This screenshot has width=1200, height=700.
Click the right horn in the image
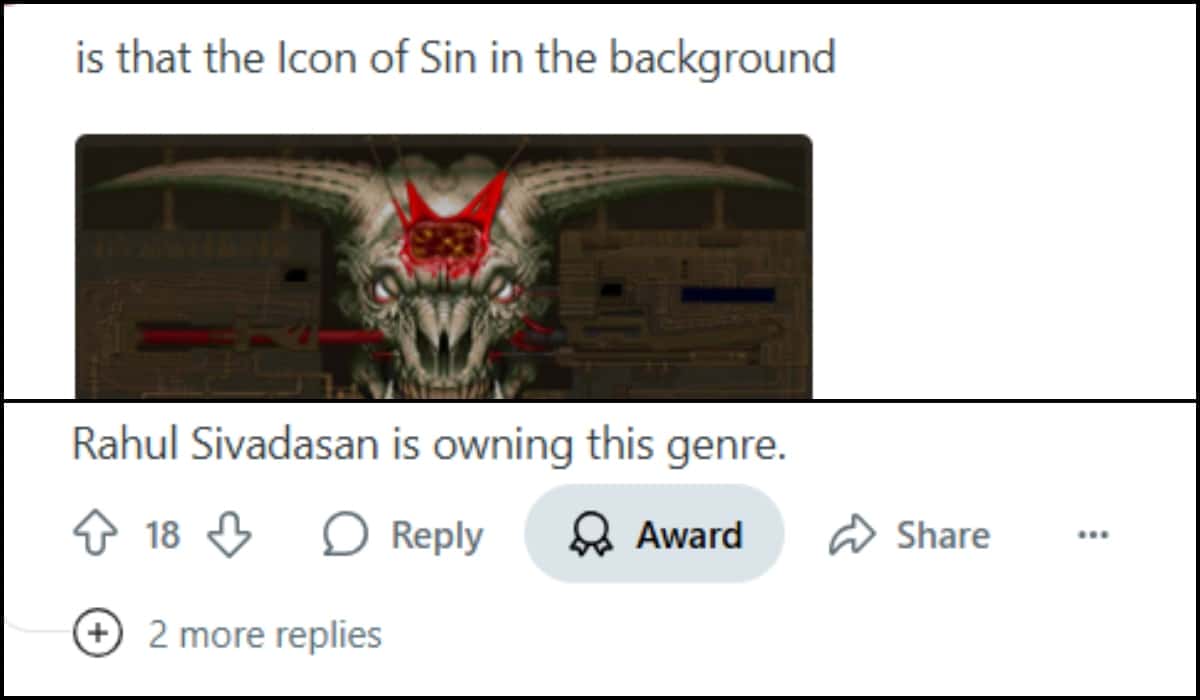pyautogui.click(x=658, y=185)
